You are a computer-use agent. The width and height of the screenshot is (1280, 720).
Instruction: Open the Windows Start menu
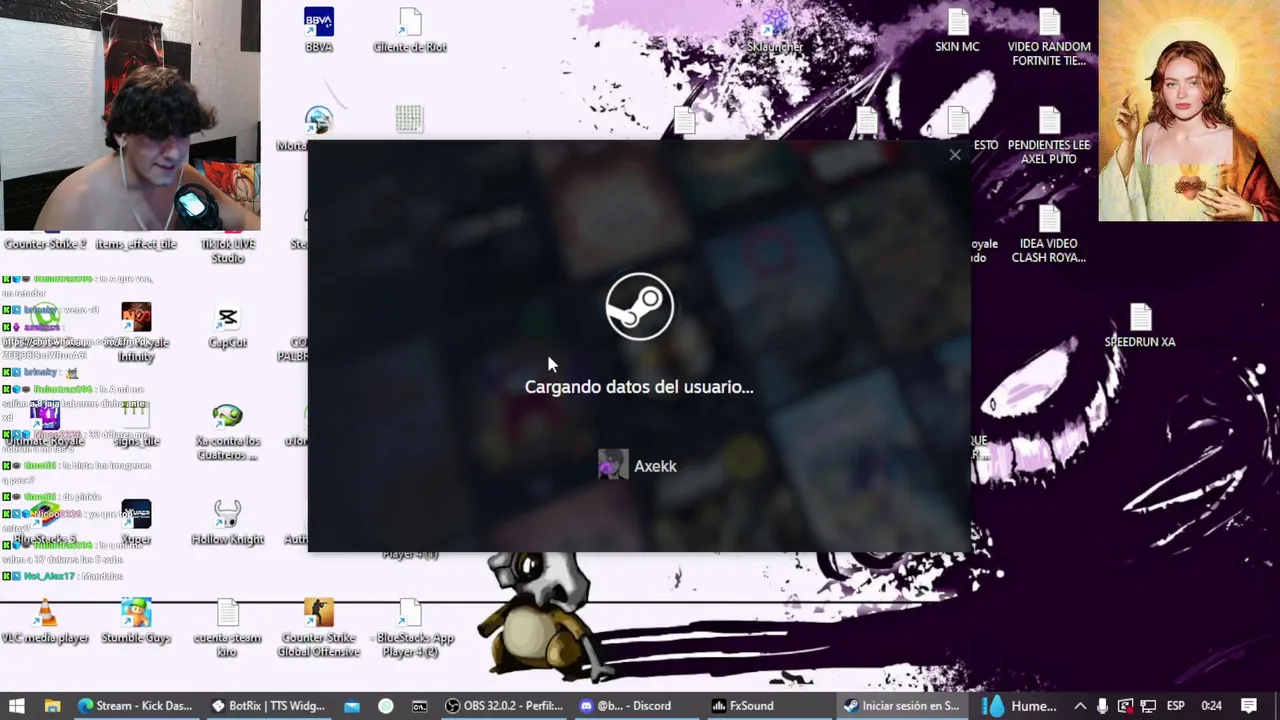(x=16, y=706)
